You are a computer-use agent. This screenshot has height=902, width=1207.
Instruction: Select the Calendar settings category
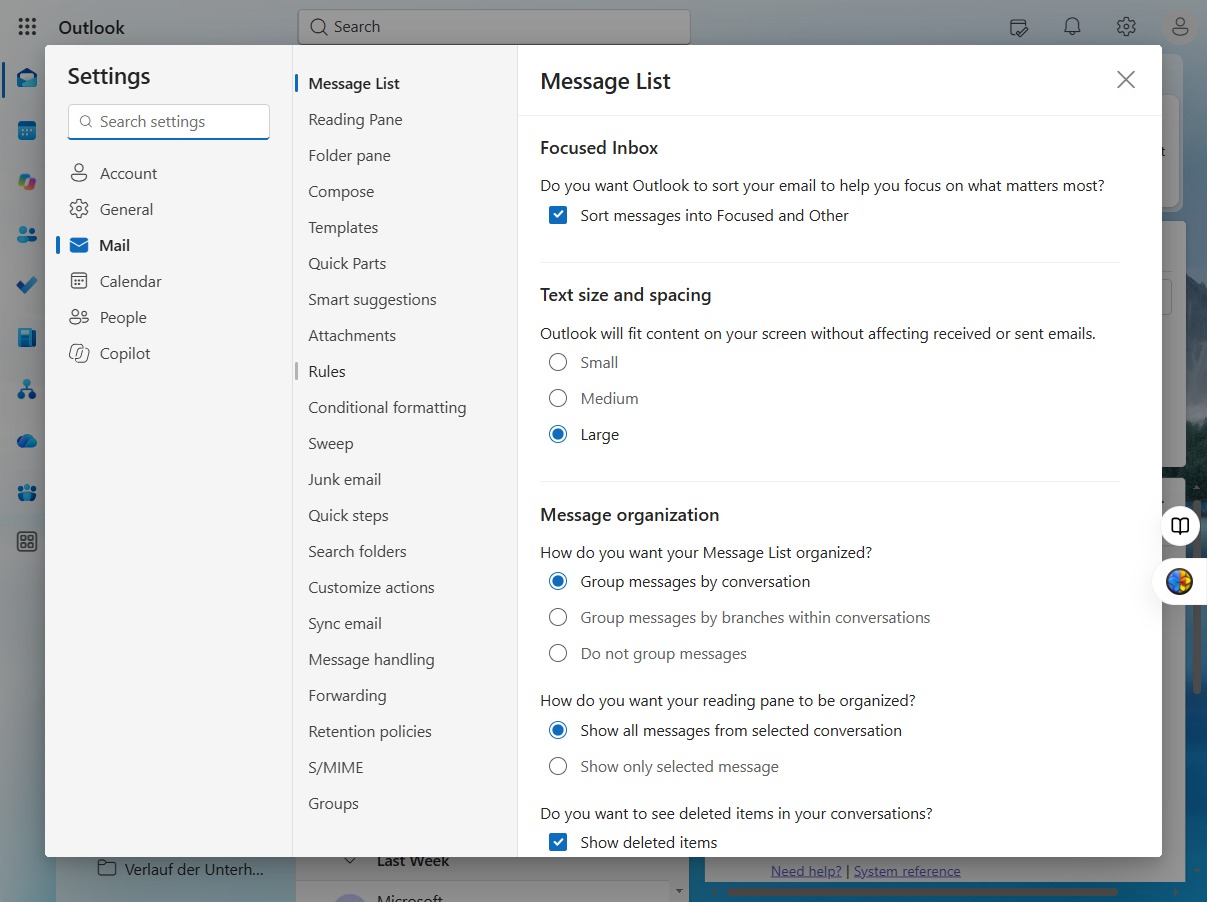130,281
